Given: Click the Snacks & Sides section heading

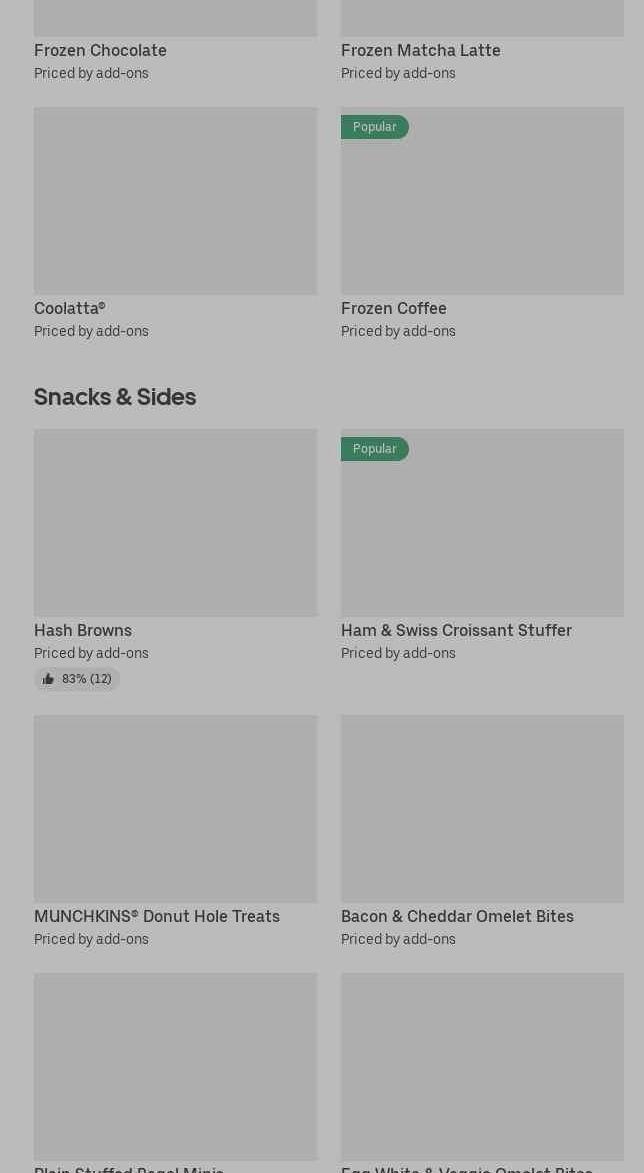Looking at the screenshot, I should pyautogui.click(x=115, y=397).
